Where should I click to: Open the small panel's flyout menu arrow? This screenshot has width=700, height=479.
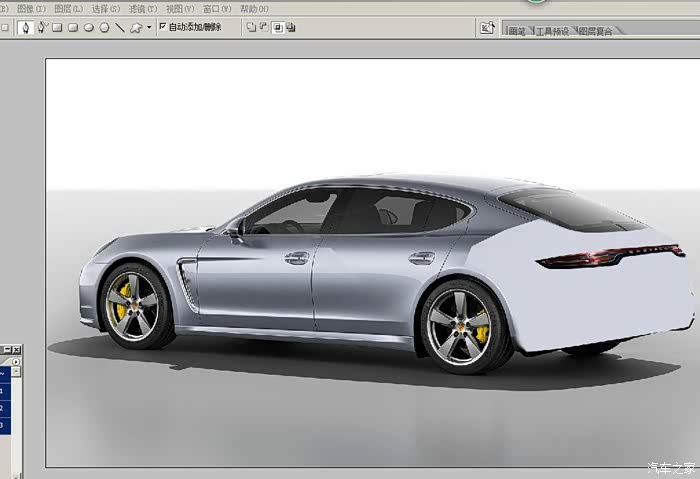coord(15,361)
